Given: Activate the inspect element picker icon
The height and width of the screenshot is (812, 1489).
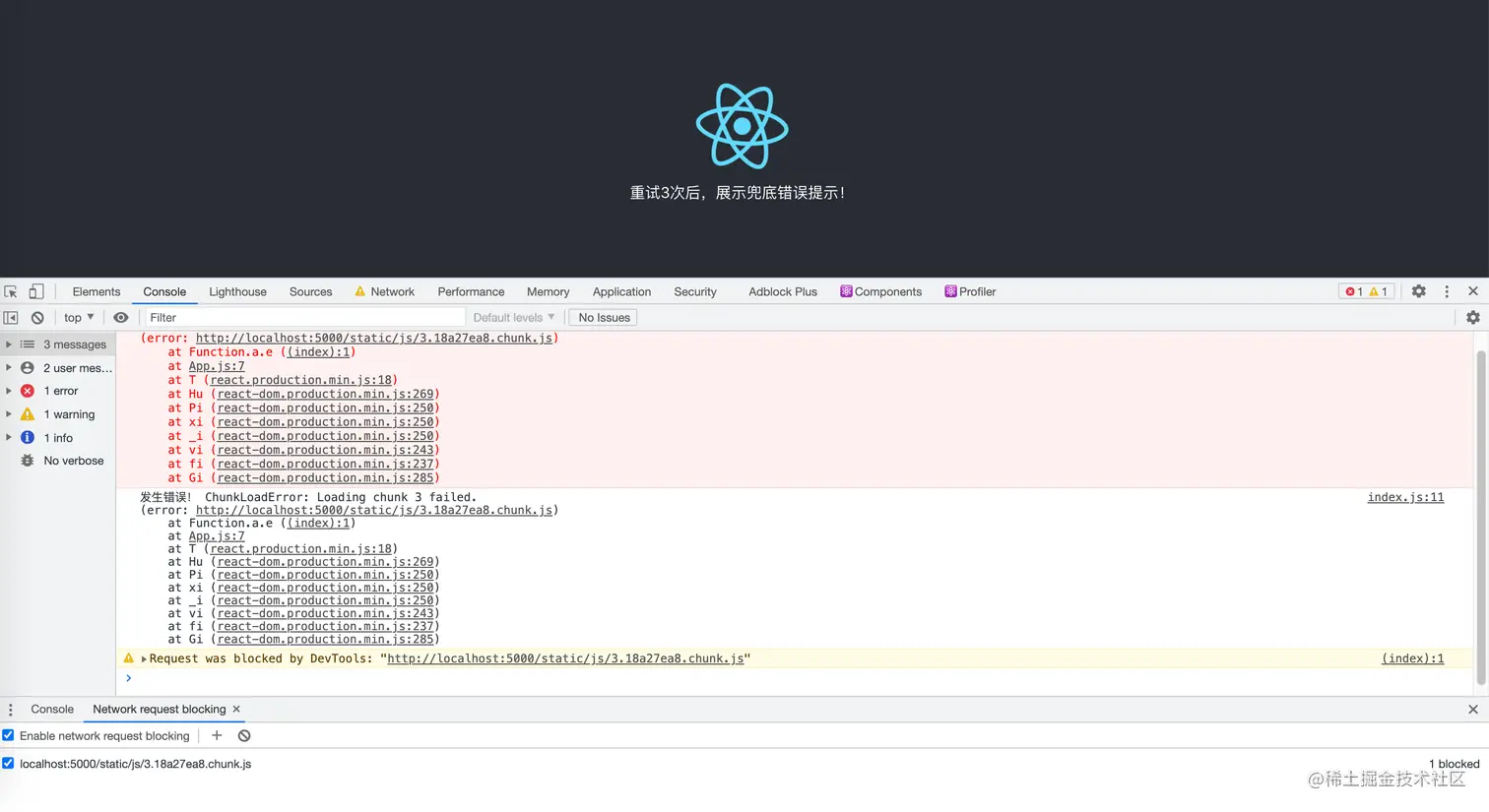Looking at the screenshot, I should pyautogui.click(x=11, y=291).
